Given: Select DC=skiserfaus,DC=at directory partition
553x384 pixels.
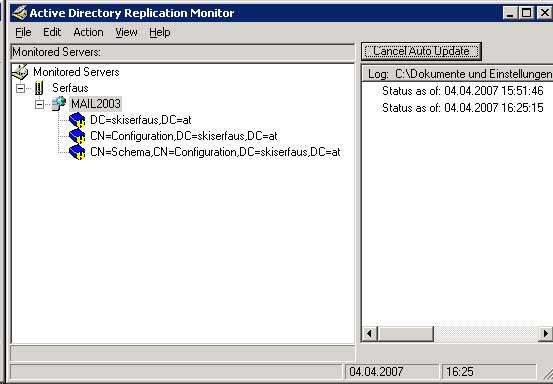Looking at the screenshot, I should click(x=141, y=120).
